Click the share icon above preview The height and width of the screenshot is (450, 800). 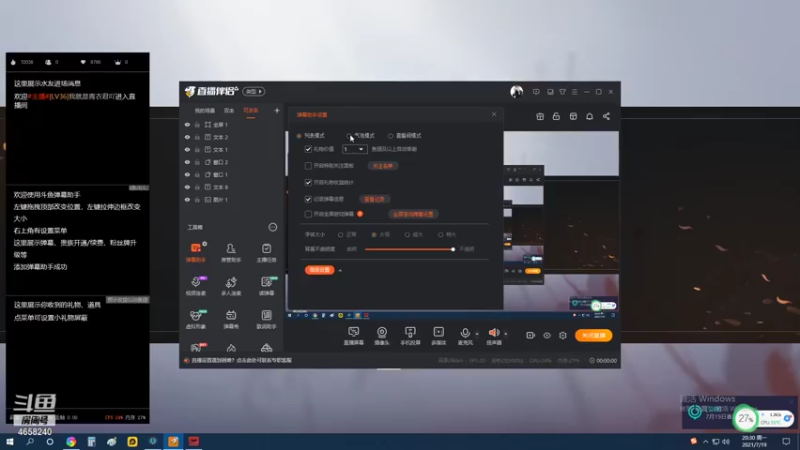point(606,116)
